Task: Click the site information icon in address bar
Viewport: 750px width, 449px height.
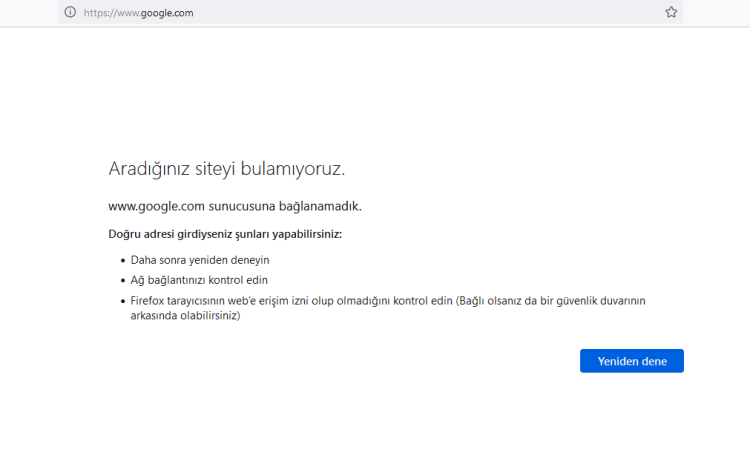Action: point(70,12)
